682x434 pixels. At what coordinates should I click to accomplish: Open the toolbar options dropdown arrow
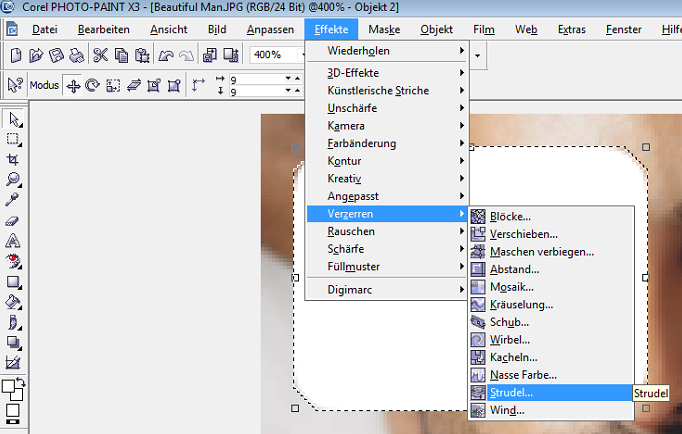pos(478,55)
